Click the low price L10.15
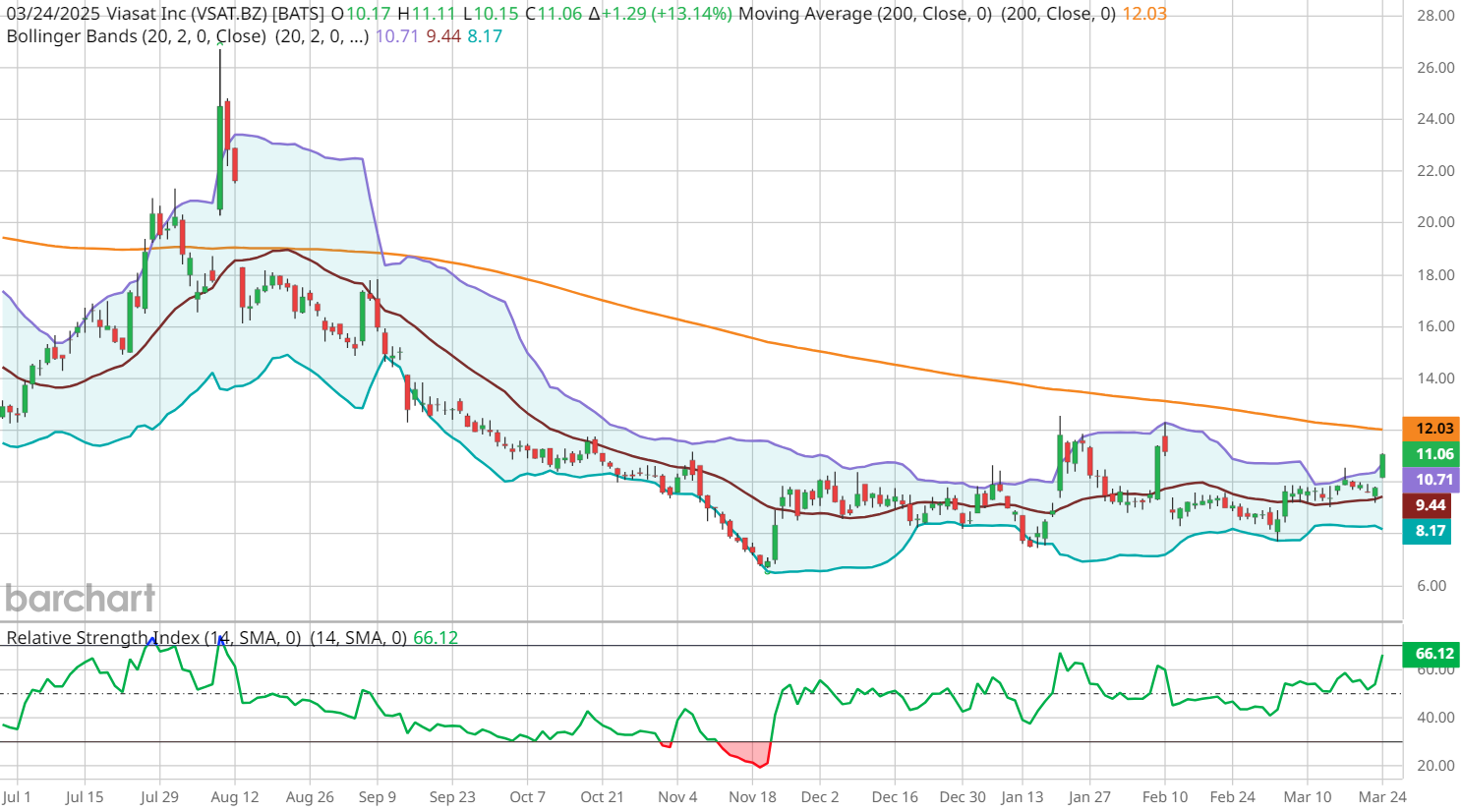 click(x=490, y=14)
